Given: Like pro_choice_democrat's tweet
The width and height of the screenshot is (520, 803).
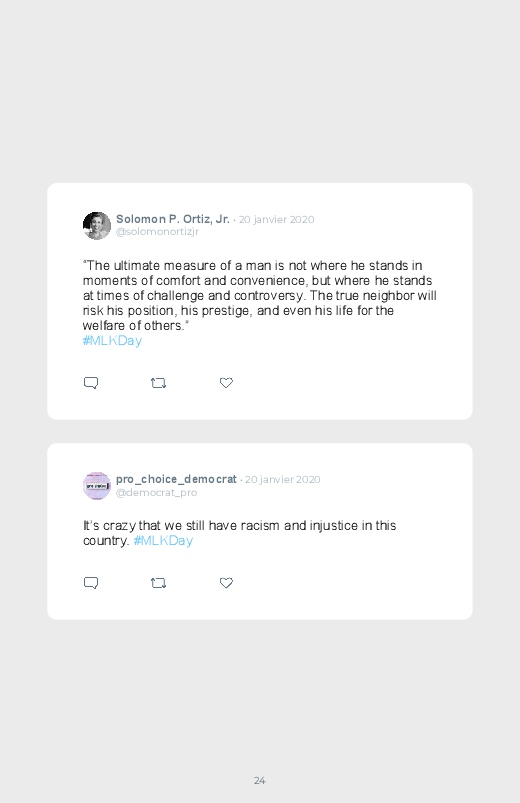Looking at the screenshot, I should (226, 583).
